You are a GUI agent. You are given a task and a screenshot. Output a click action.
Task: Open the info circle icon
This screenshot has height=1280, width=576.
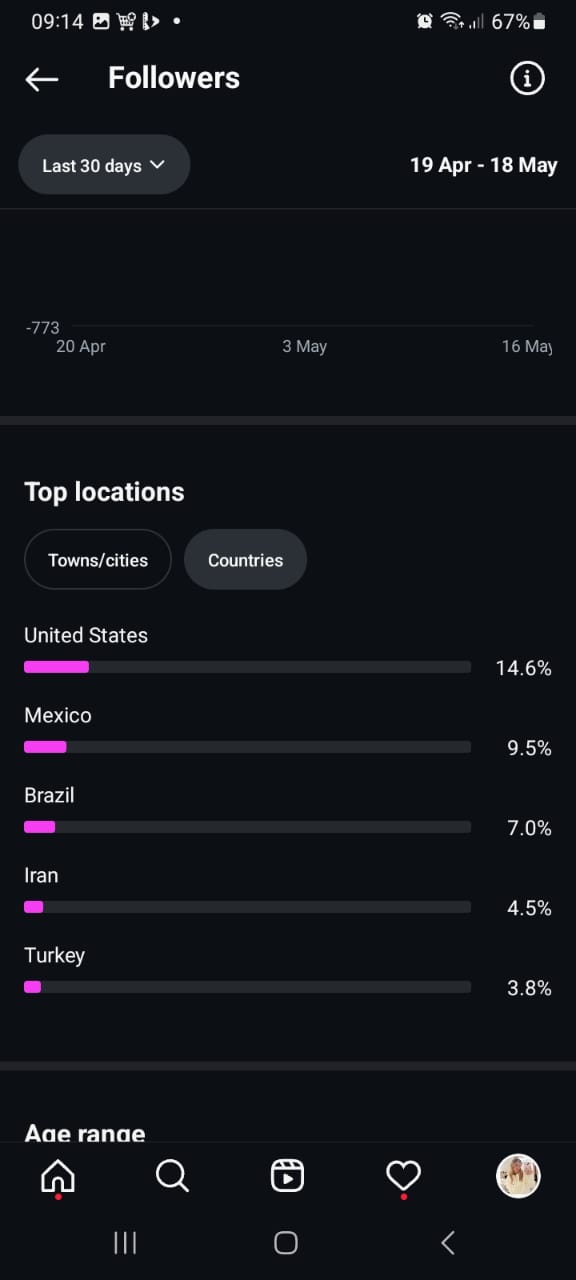click(527, 78)
